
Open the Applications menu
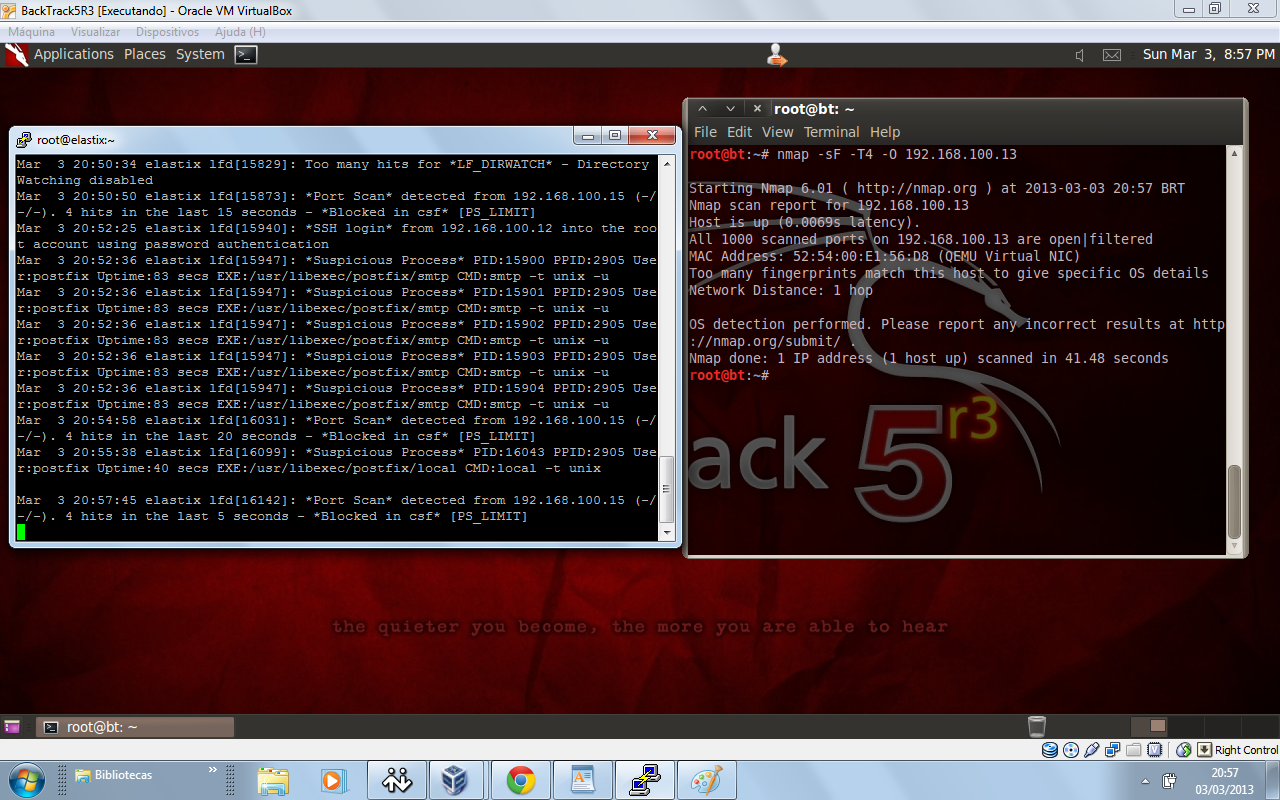point(74,55)
